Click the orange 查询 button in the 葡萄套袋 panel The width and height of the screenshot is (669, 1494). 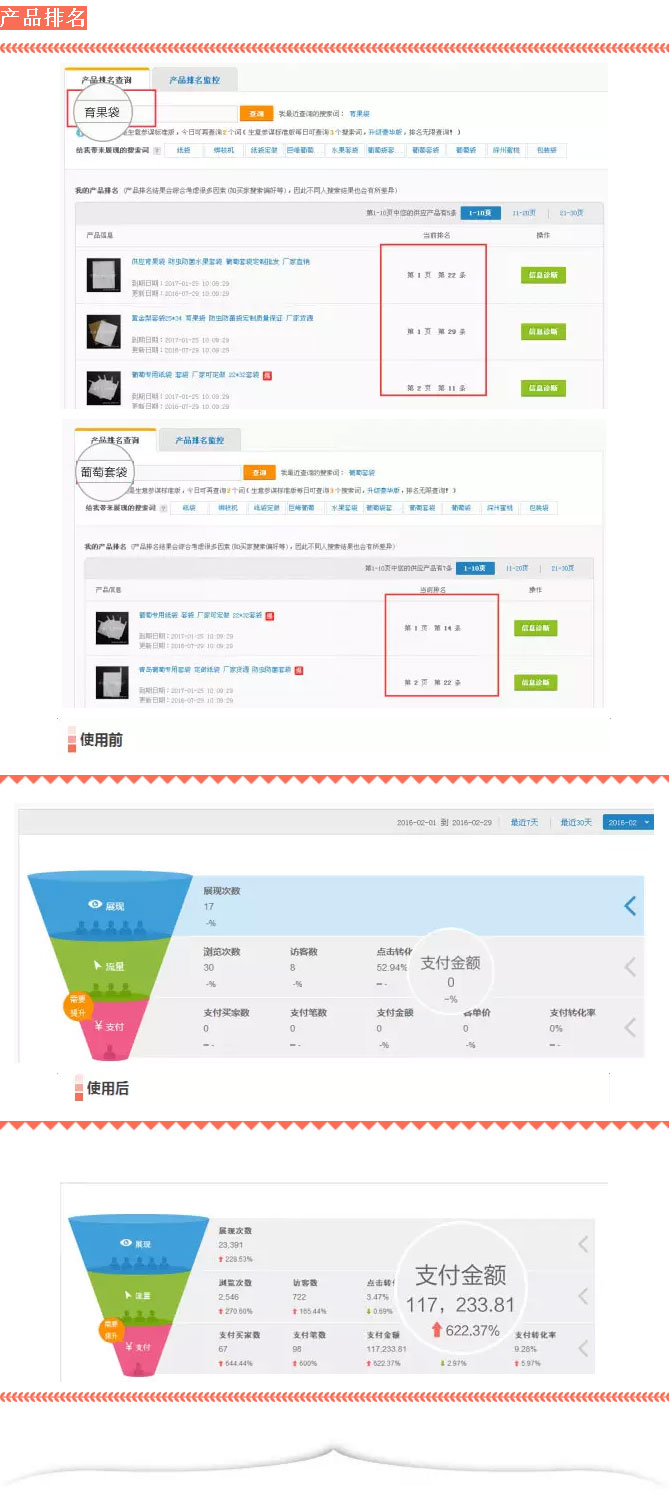[260, 472]
